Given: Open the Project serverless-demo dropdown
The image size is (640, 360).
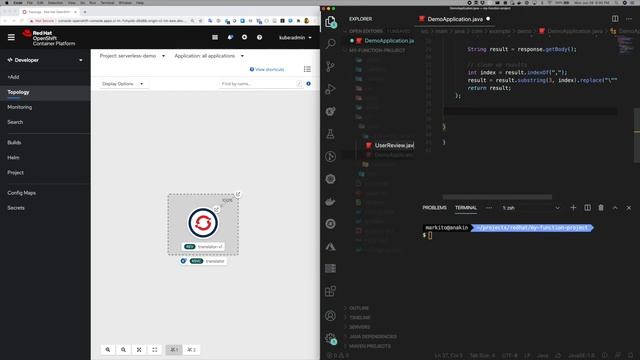Looking at the screenshot, I should pos(133,56).
